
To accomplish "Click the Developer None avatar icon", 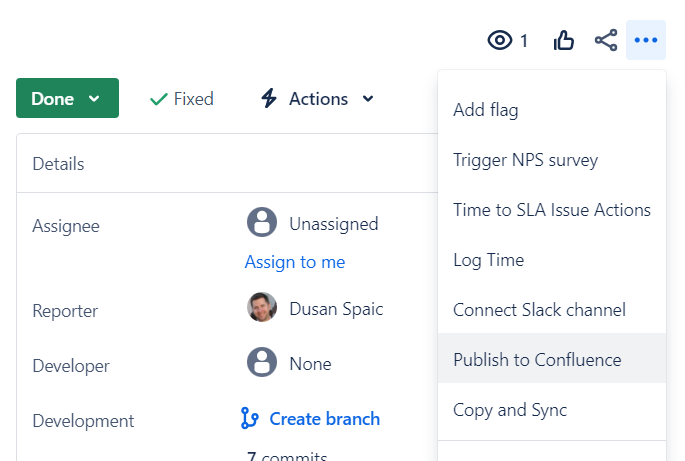I will pyautogui.click(x=262, y=362).
